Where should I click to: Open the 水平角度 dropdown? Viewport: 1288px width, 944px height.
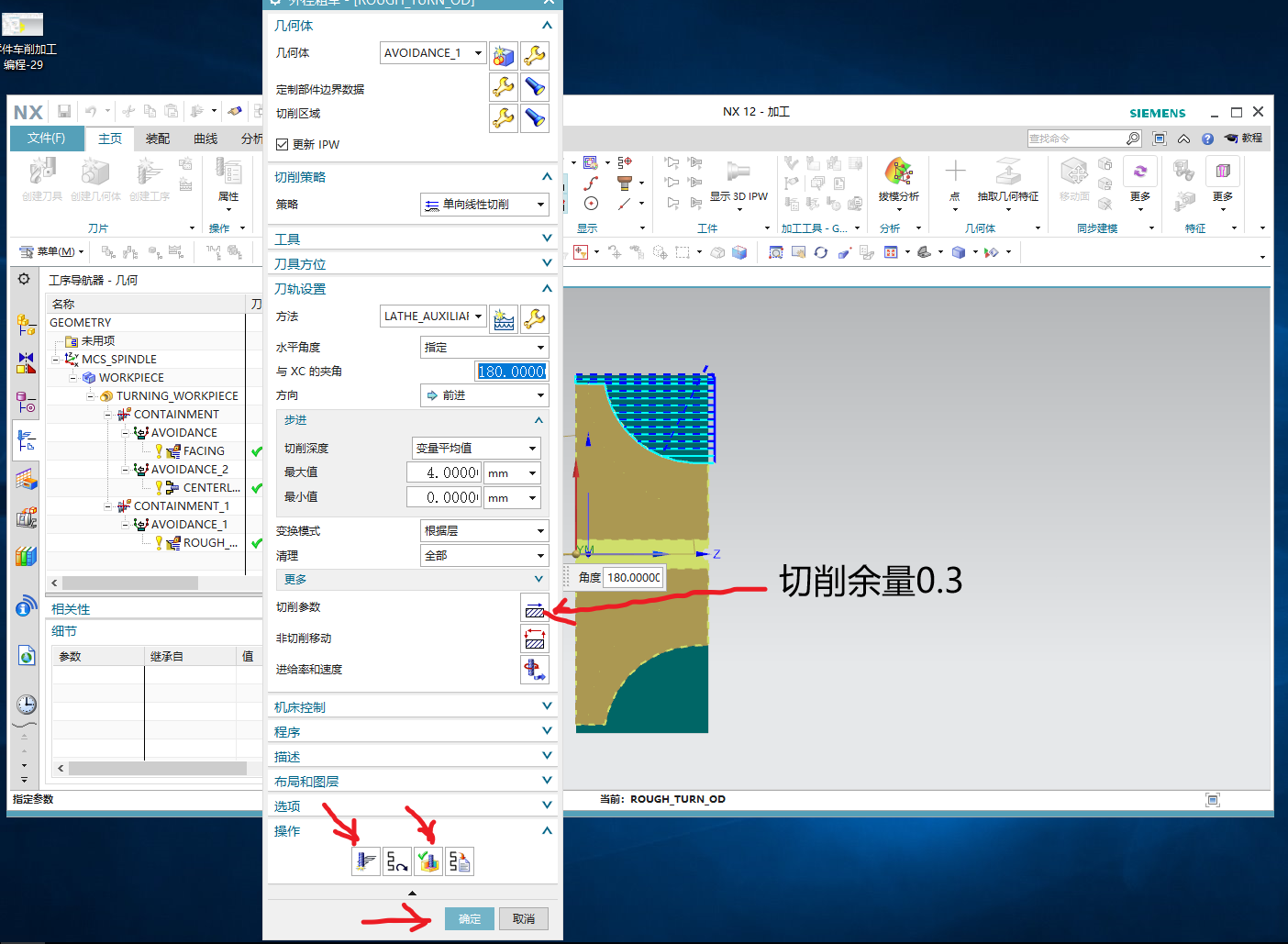pos(484,348)
